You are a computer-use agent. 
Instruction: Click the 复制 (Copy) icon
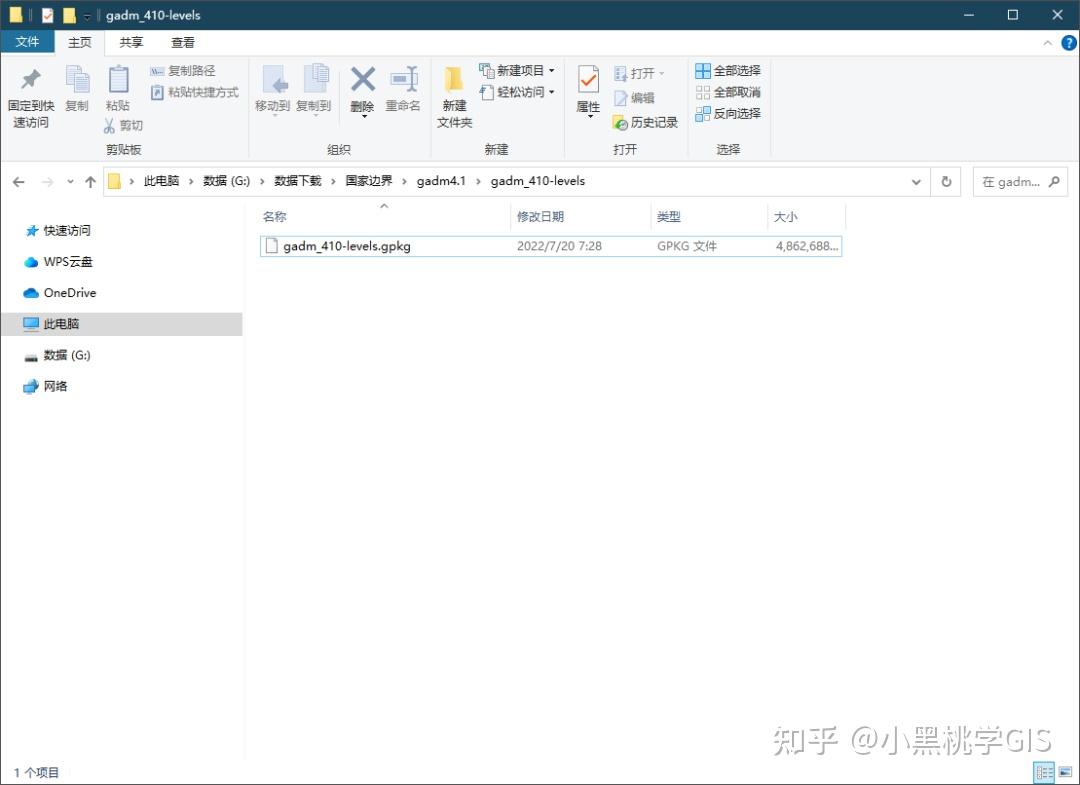click(77, 92)
